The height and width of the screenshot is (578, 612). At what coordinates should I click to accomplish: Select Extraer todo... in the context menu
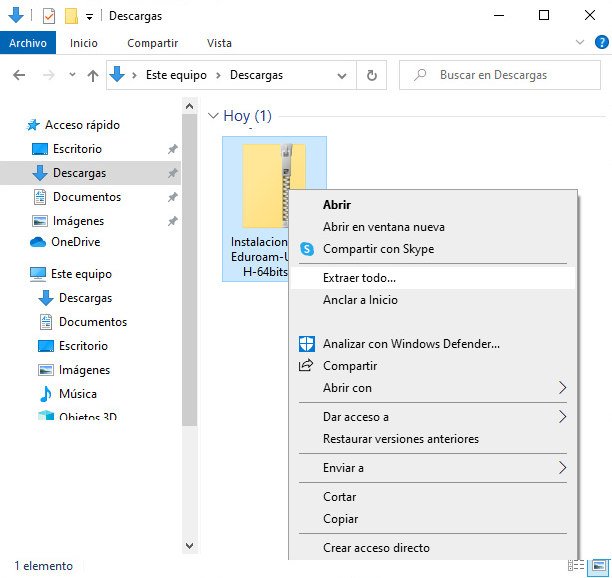pyautogui.click(x=432, y=278)
